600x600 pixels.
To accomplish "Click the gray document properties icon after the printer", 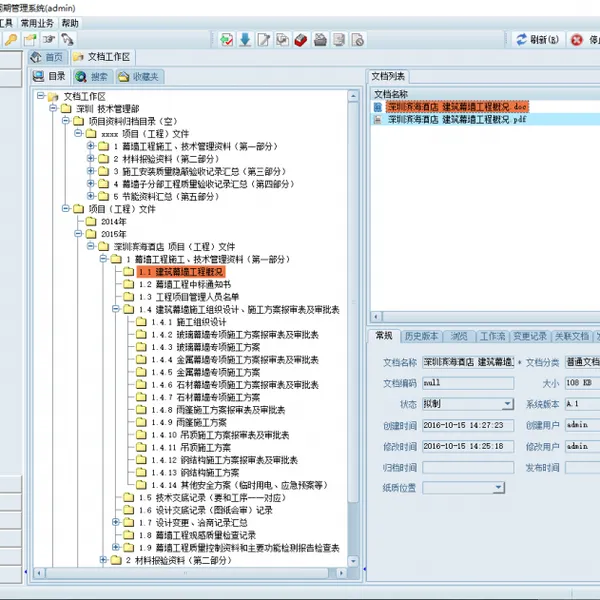I will pyautogui.click(x=339, y=40).
